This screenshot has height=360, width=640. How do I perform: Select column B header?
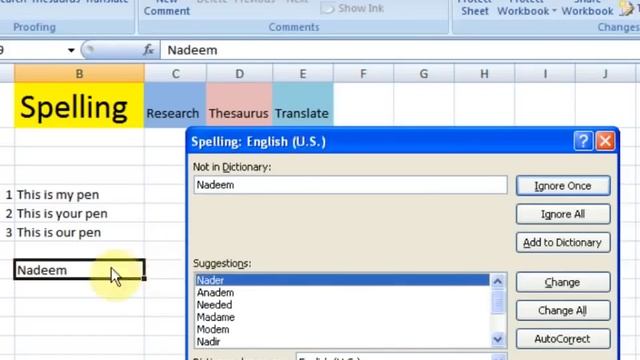point(79,73)
